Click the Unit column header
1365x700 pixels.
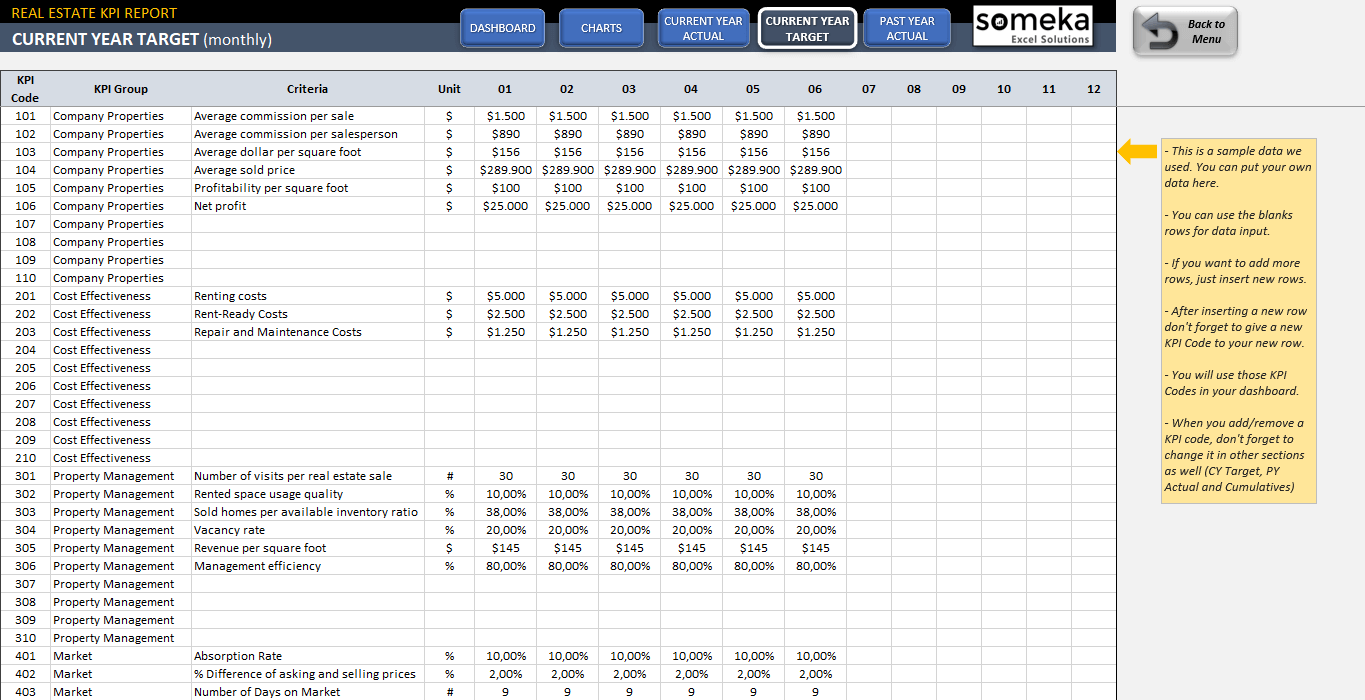[x=449, y=88]
